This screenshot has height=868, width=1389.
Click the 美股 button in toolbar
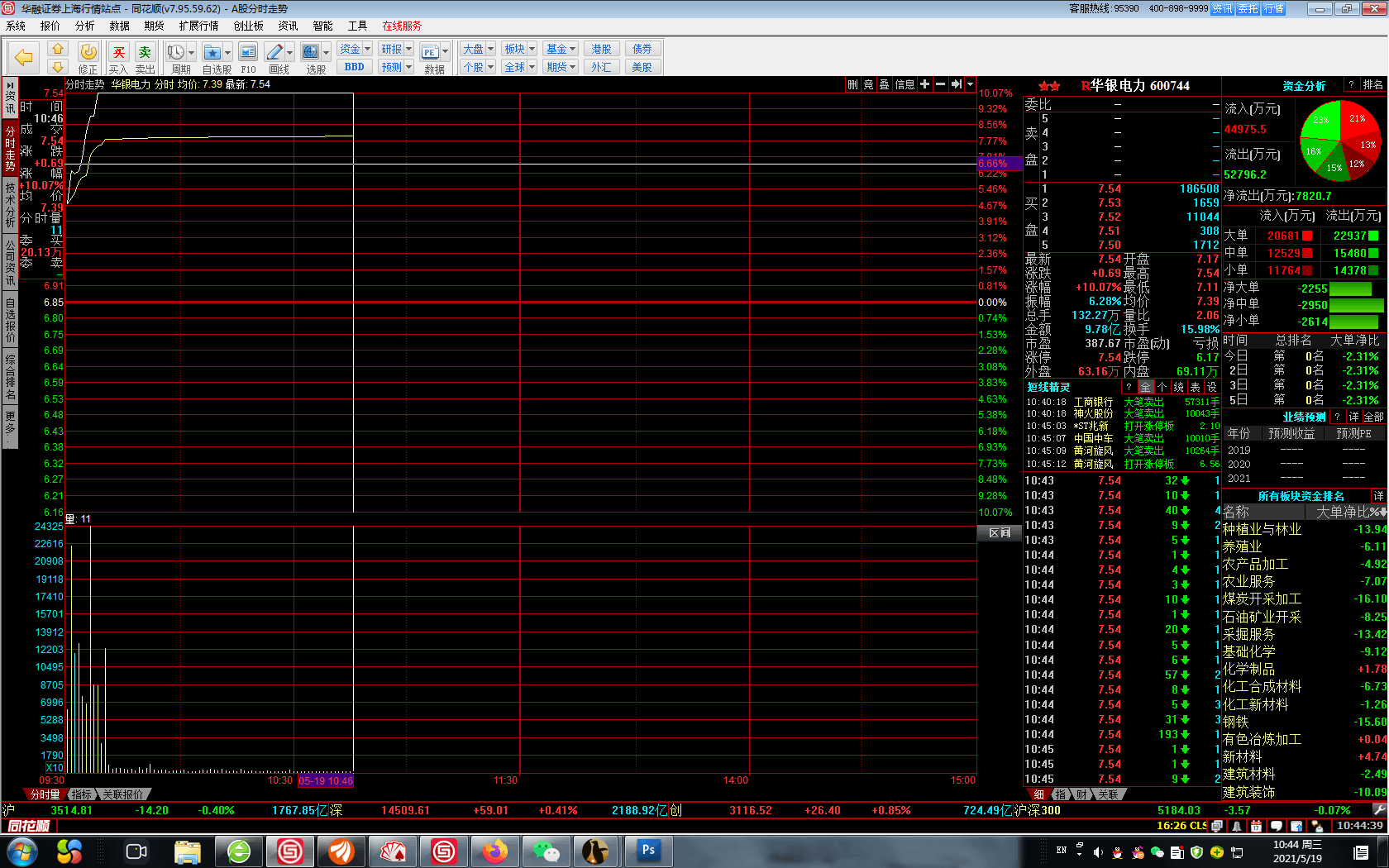point(642,67)
